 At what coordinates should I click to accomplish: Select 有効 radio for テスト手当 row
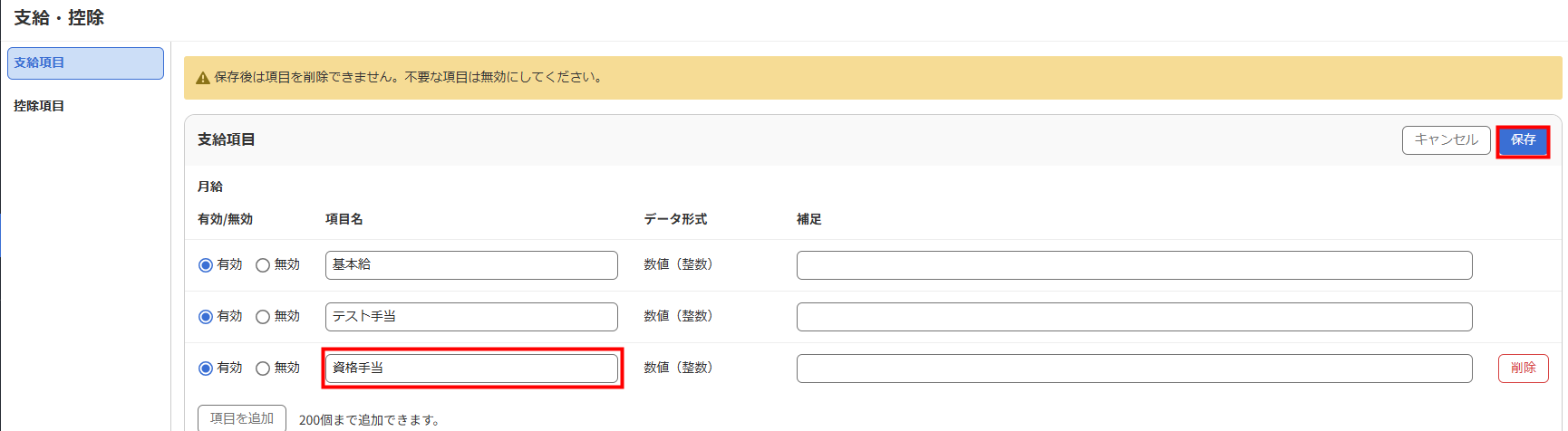(206, 317)
